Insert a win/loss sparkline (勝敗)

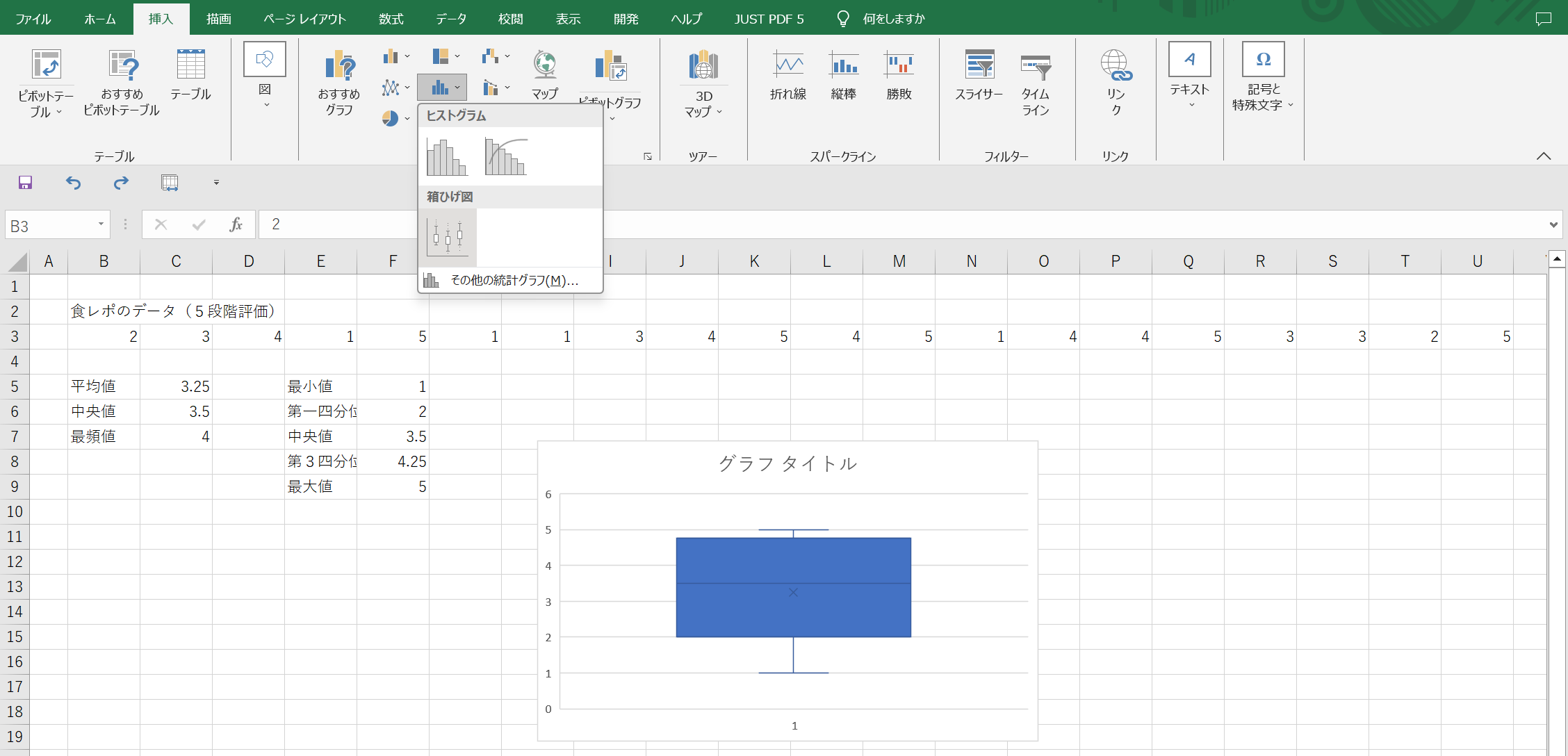pyautogui.click(x=899, y=73)
